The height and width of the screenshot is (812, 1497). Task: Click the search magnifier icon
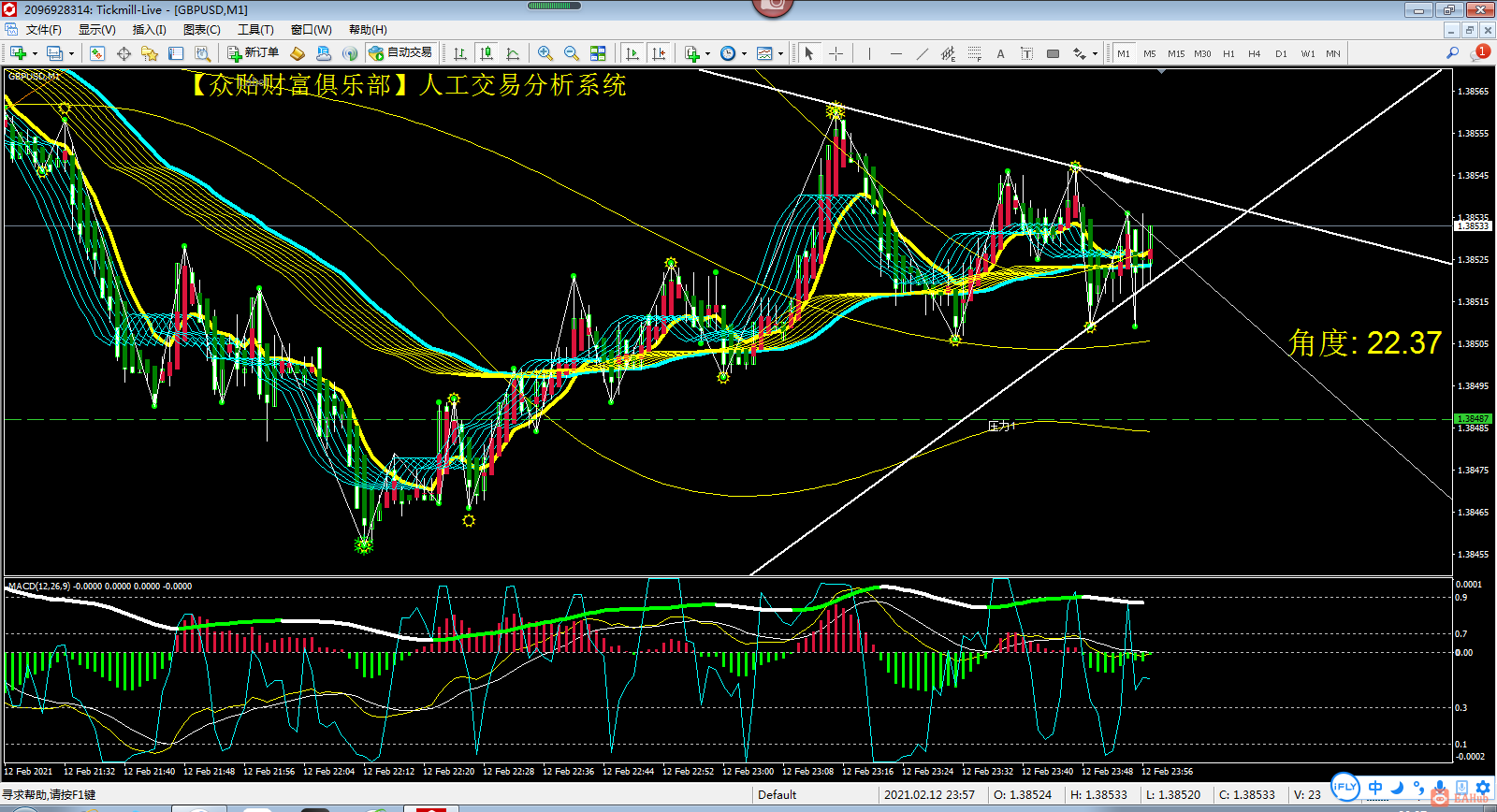click(x=1453, y=53)
